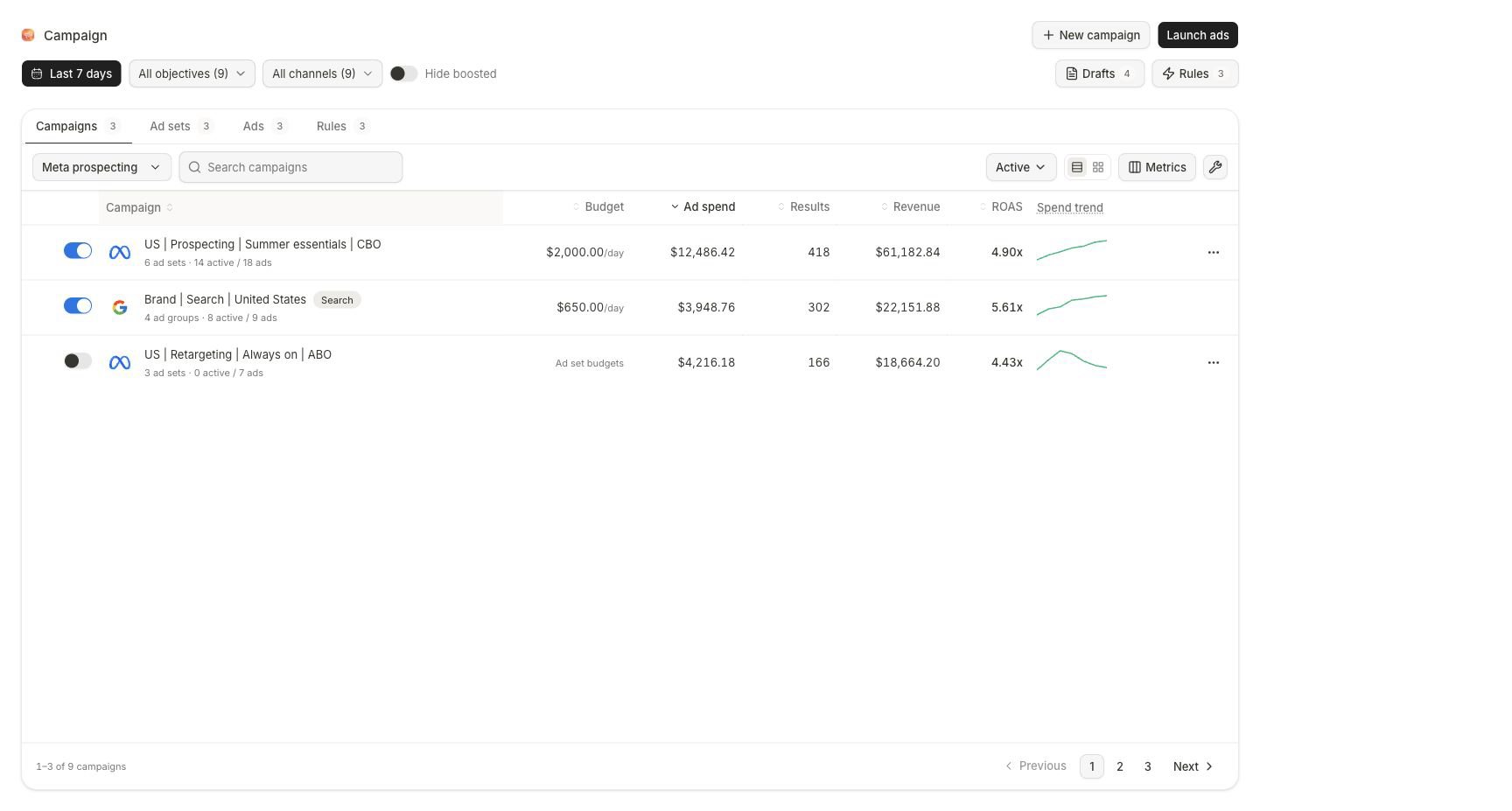This screenshot has height=811, width=1512.
Task: View spend trend sparkline for Brand Search
Action: (x=1072, y=305)
